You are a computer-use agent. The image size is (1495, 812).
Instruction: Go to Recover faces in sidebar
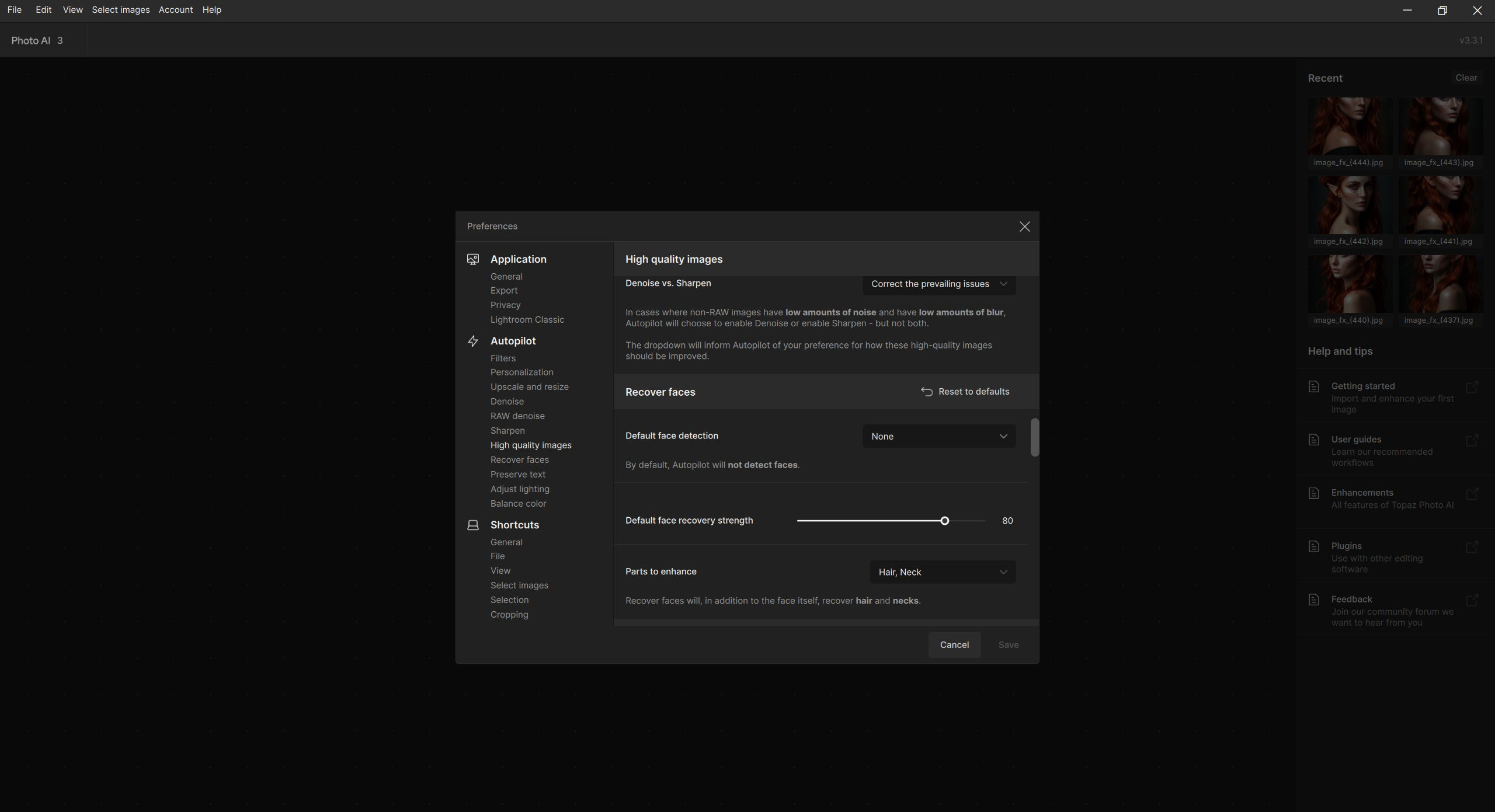[x=519, y=460]
